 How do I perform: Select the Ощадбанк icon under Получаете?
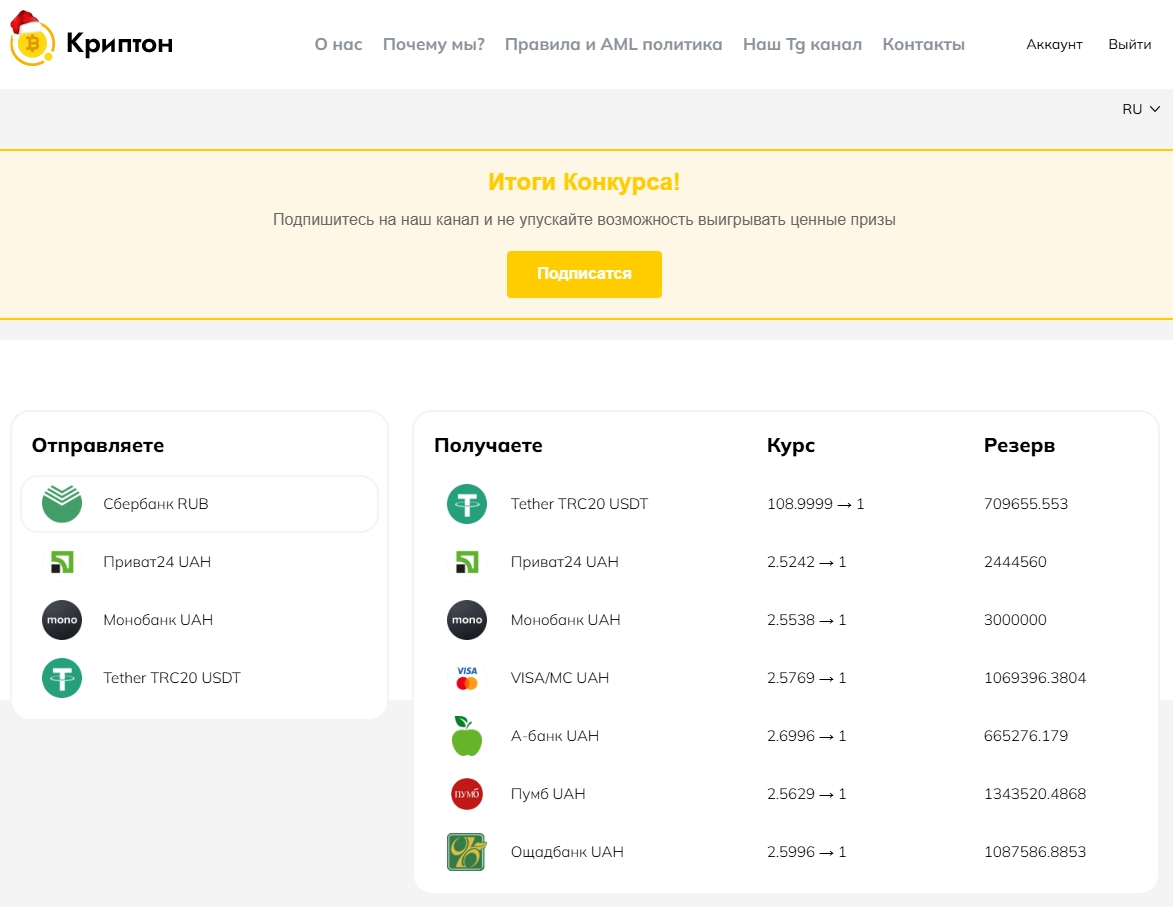pos(466,852)
